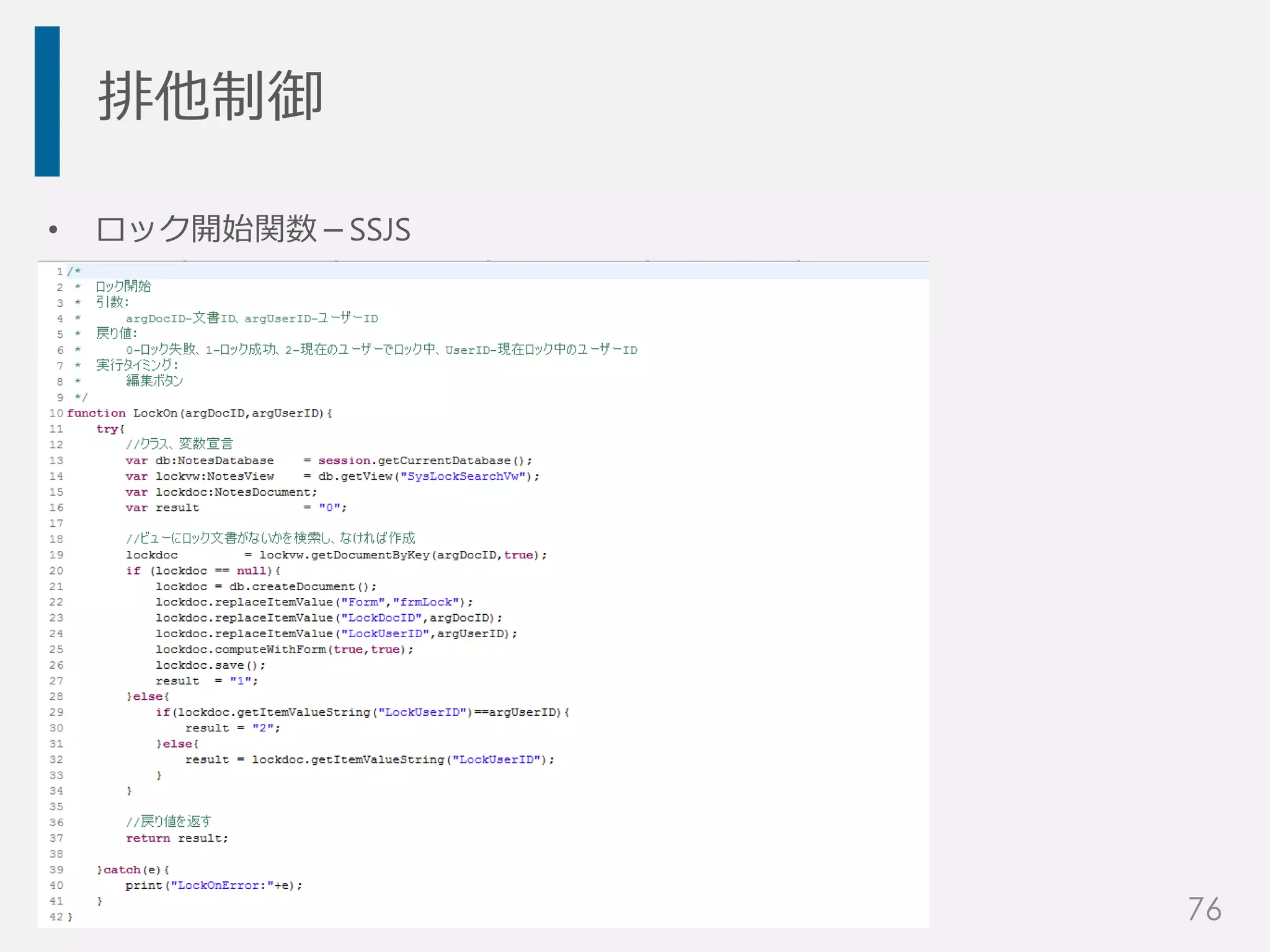Click the comment line 実行タイミング:

click(137, 365)
